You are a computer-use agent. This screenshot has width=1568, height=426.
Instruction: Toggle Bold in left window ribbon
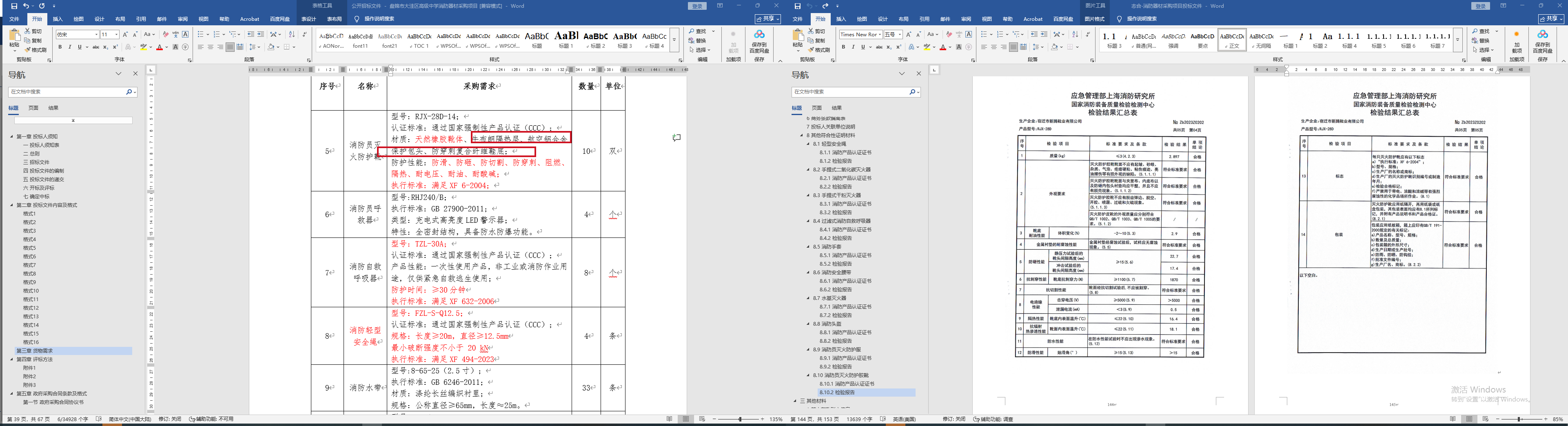point(60,47)
